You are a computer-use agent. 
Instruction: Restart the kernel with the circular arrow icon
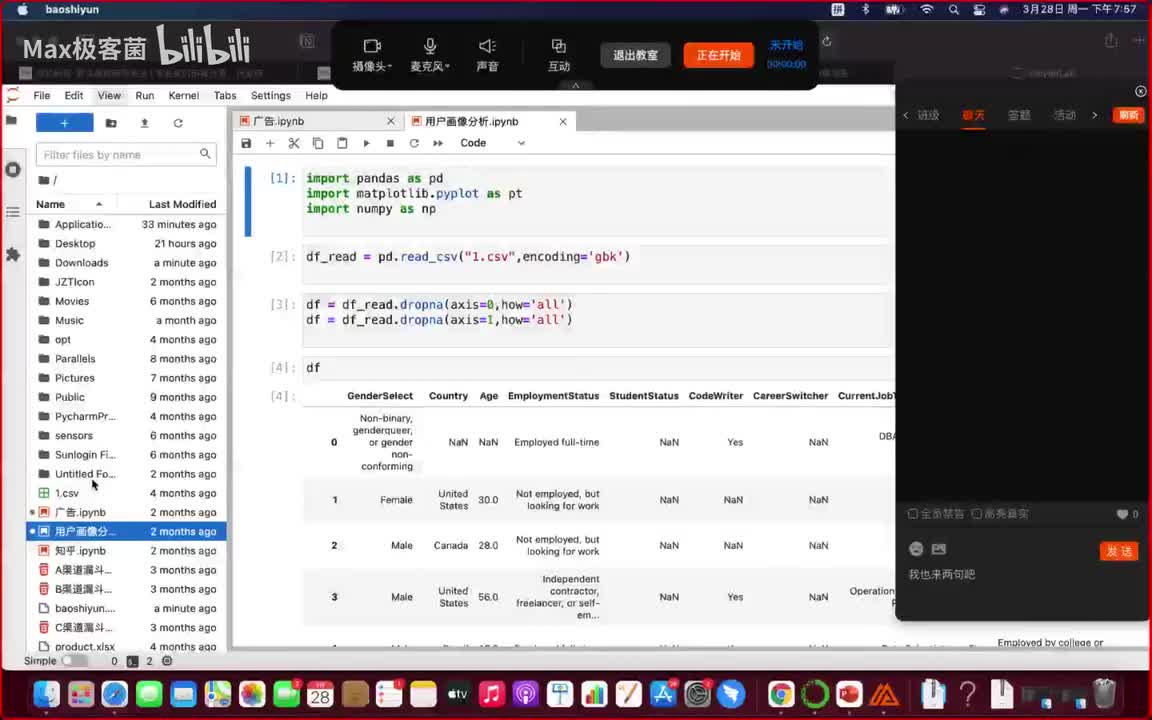click(414, 143)
